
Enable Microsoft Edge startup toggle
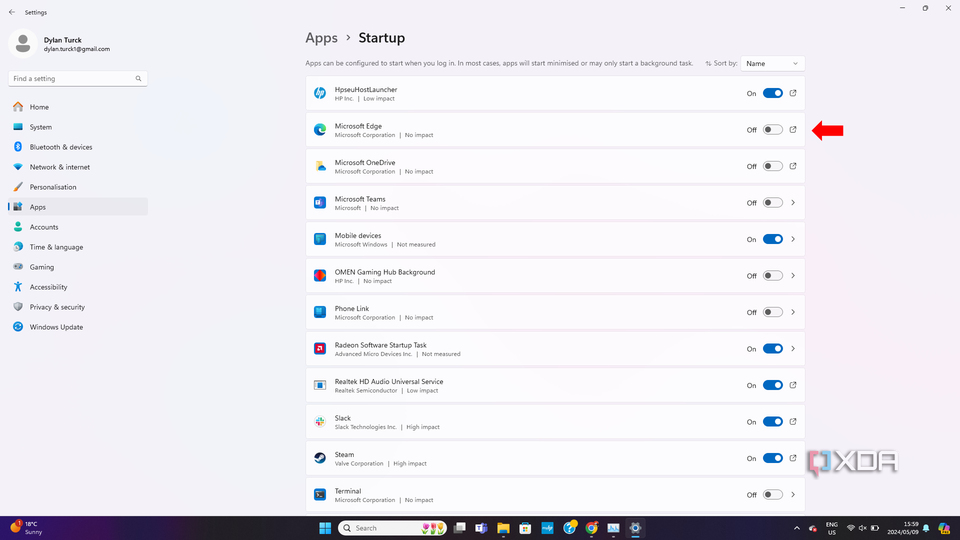[x=773, y=130]
